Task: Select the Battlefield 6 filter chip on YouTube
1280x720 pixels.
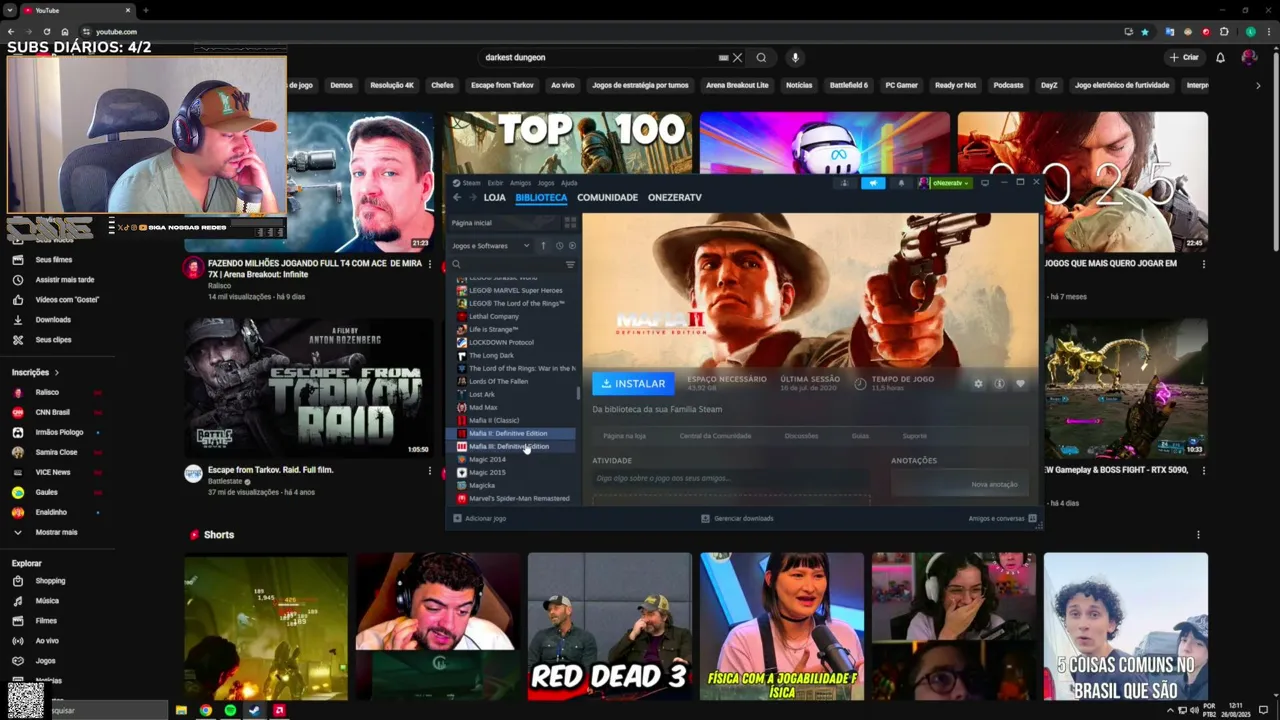Action: (849, 85)
